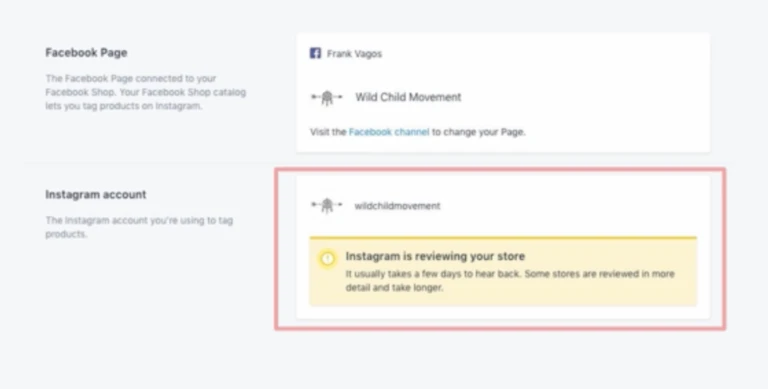Click the Facebook logo icon
Image resolution: width=768 pixels, height=389 pixels.
click(315, 53)
